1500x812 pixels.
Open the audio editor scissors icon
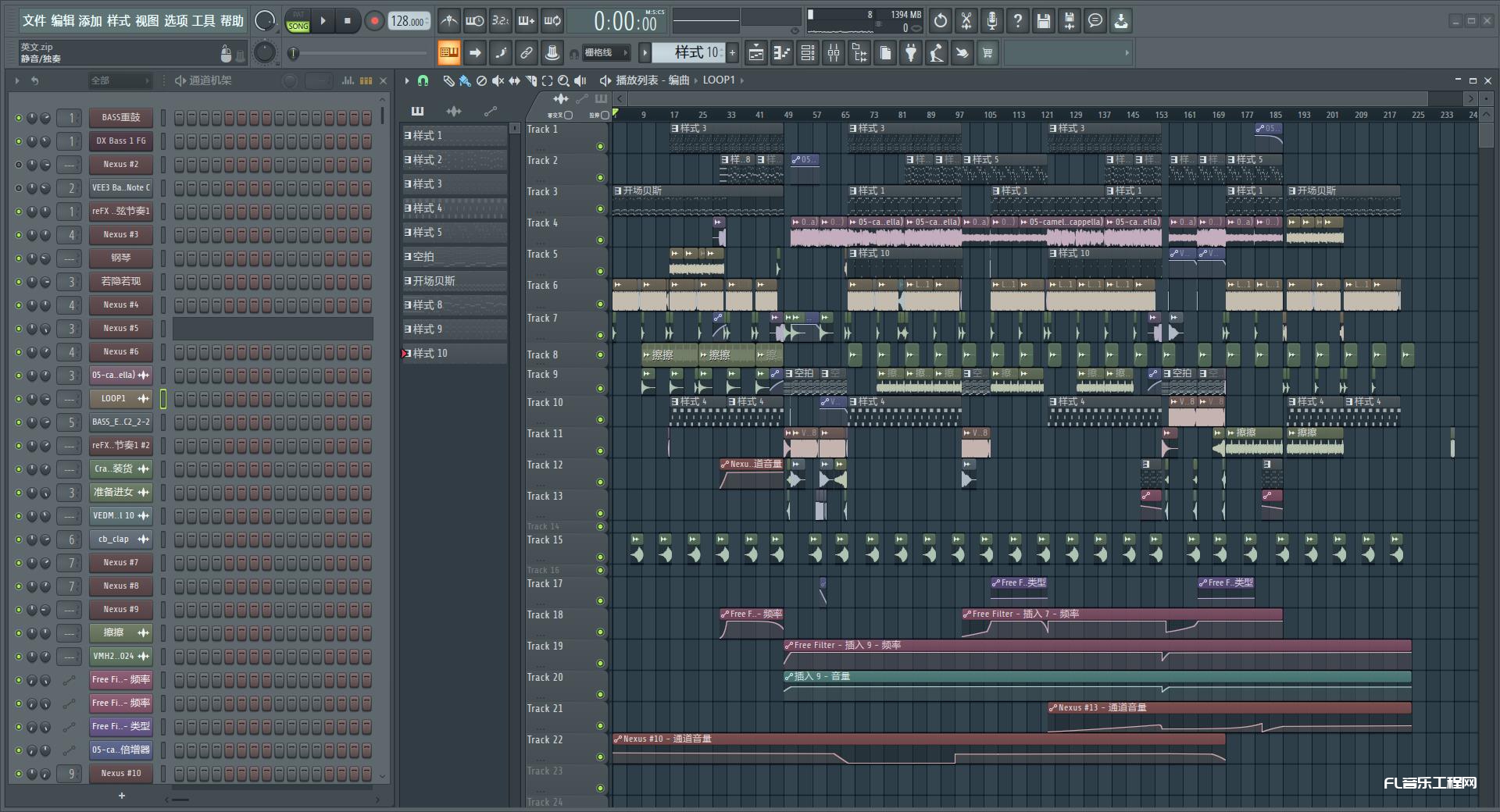point(966,21)
